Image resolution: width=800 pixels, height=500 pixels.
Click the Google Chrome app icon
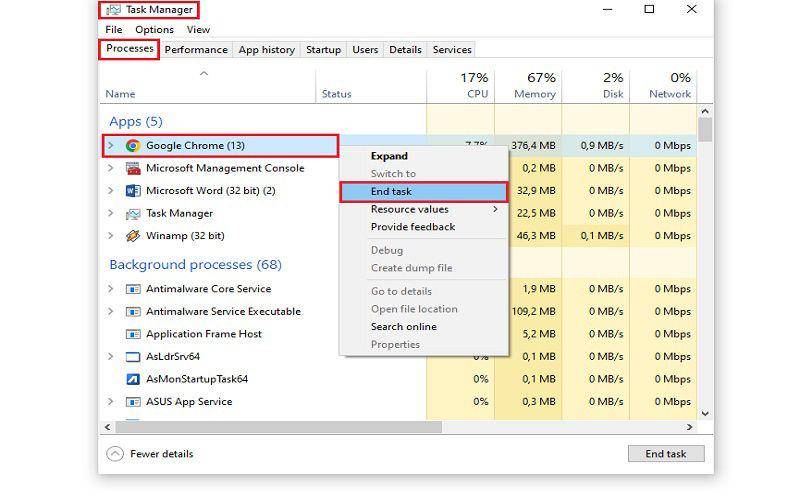[x=133, y=146]
